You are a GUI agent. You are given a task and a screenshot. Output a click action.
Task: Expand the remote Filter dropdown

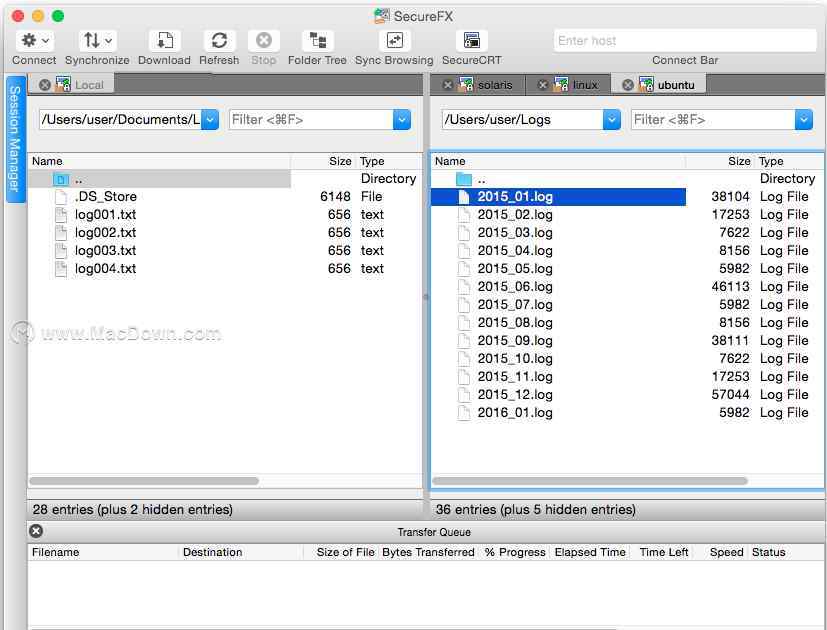[x=804, y=120]
